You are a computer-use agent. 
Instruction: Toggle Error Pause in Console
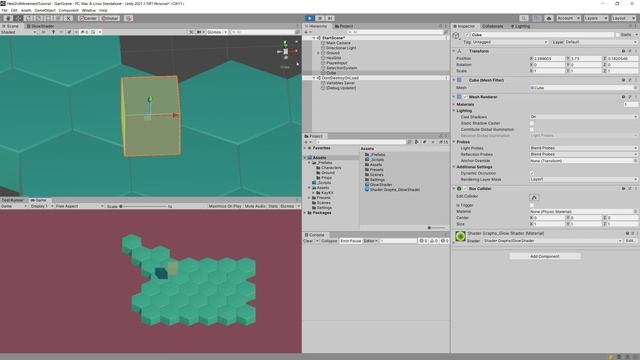click(351, 241)
